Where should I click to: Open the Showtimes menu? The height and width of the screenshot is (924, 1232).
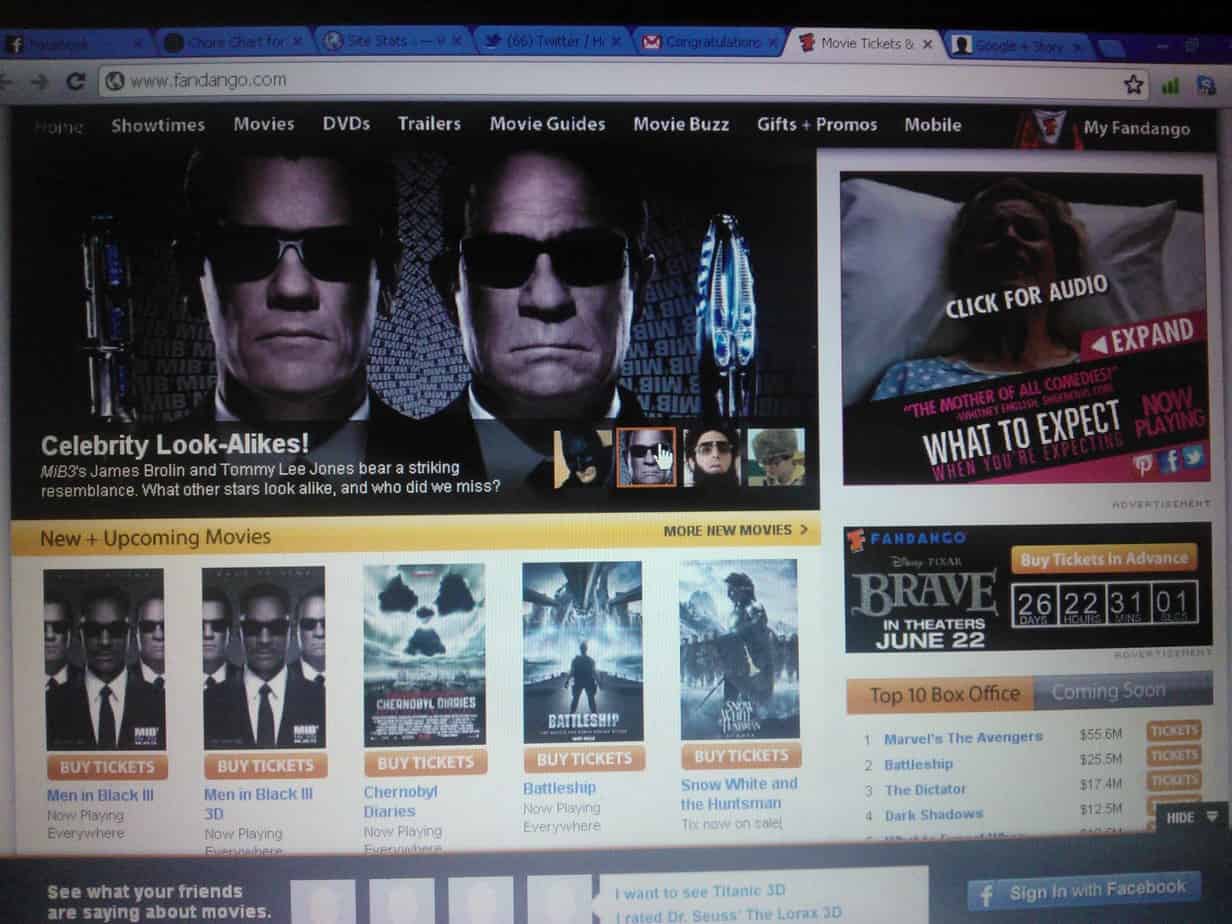[158, 125]
